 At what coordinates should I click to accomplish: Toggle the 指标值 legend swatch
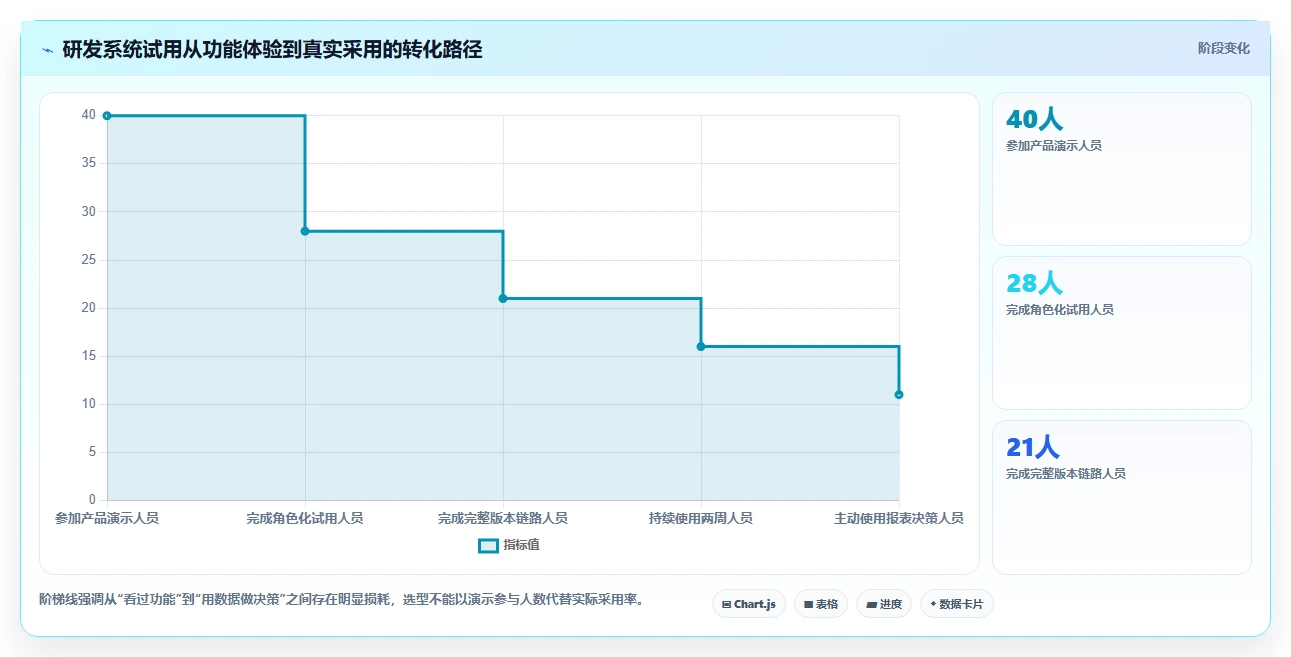click(x=488, y=545)
